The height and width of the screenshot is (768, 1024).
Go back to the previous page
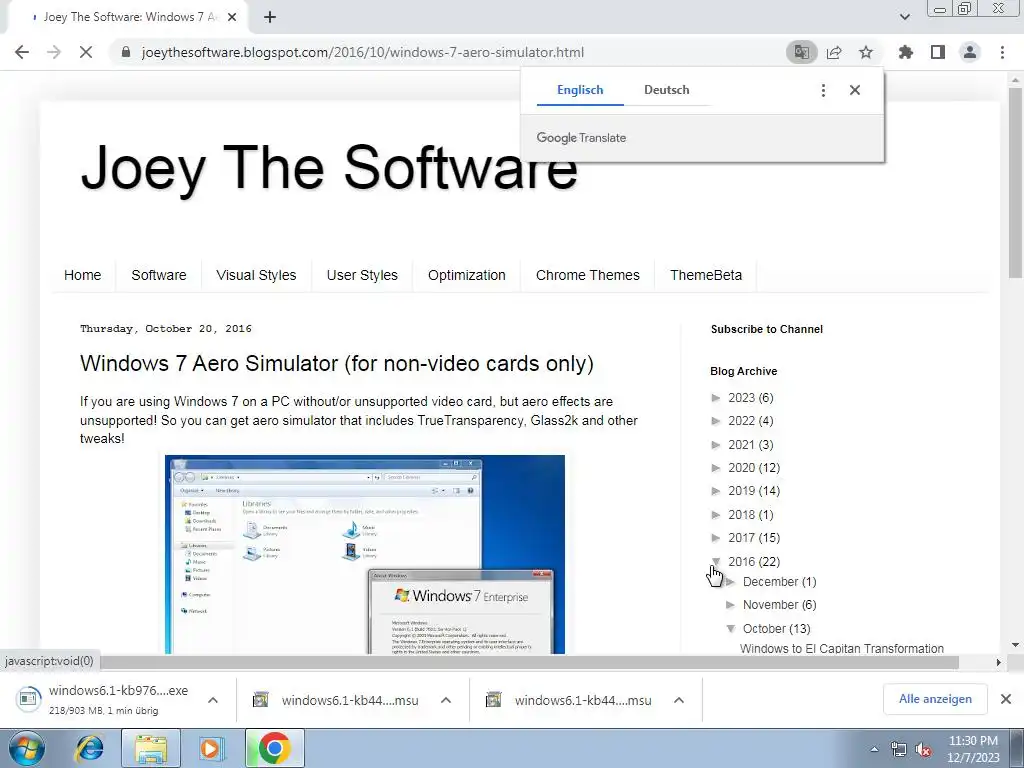[x=22, y=52]
